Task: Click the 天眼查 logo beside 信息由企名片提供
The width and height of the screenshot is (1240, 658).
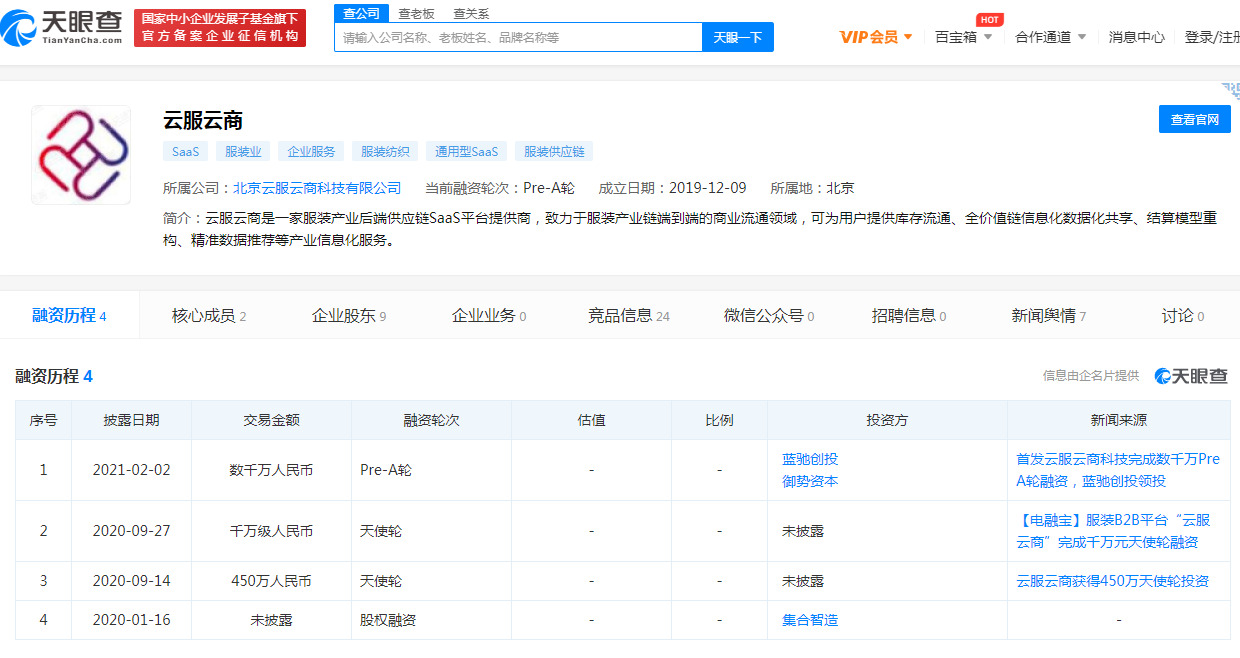Action: pos(1191,376)
